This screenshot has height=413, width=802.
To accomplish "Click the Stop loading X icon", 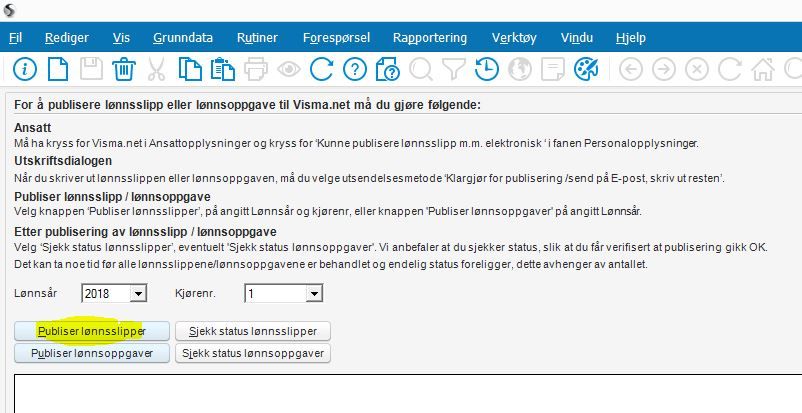I will 697,69.
